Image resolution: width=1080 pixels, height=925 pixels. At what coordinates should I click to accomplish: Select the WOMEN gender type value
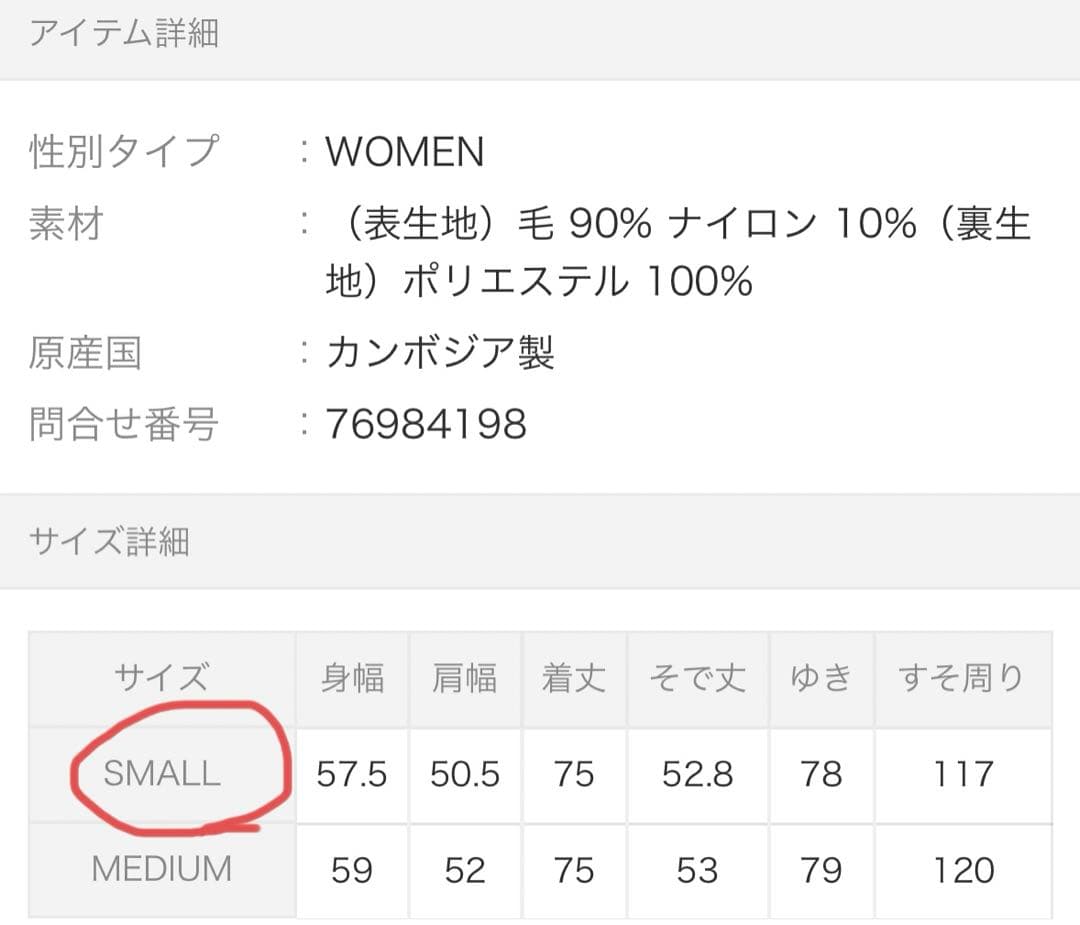(x=405, y=152)
